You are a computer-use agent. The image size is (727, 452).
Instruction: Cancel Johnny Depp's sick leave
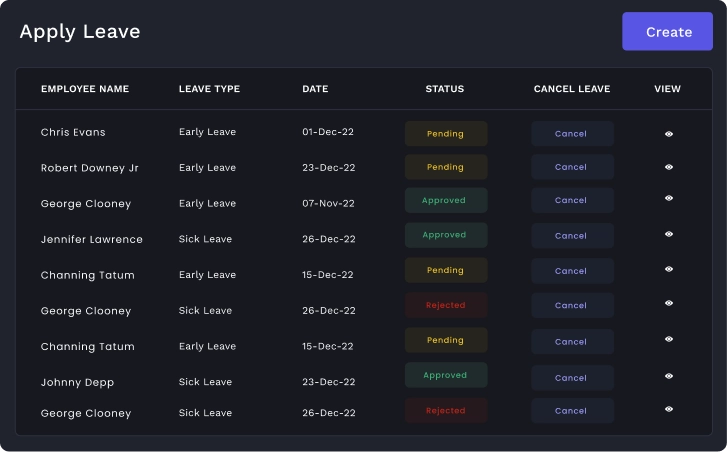tap(571, 378)
